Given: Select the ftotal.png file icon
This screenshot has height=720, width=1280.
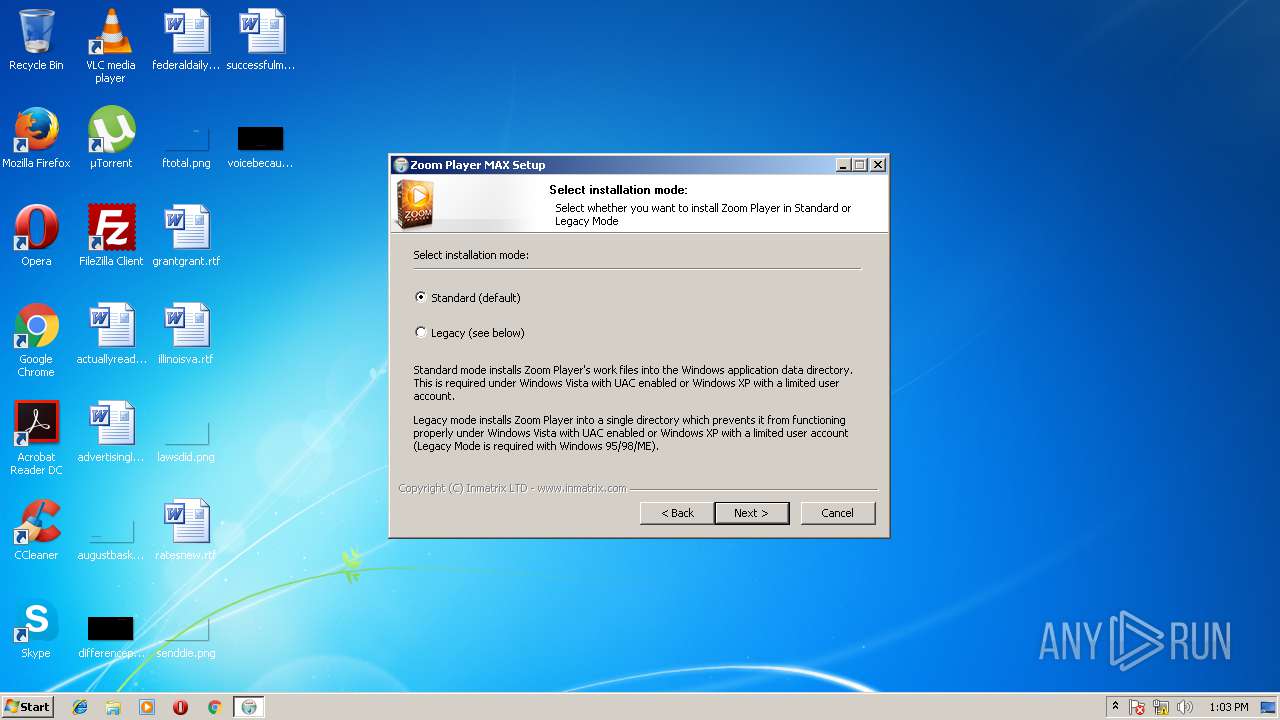Looking at the screenshot, I should click(x=186, y=145).
